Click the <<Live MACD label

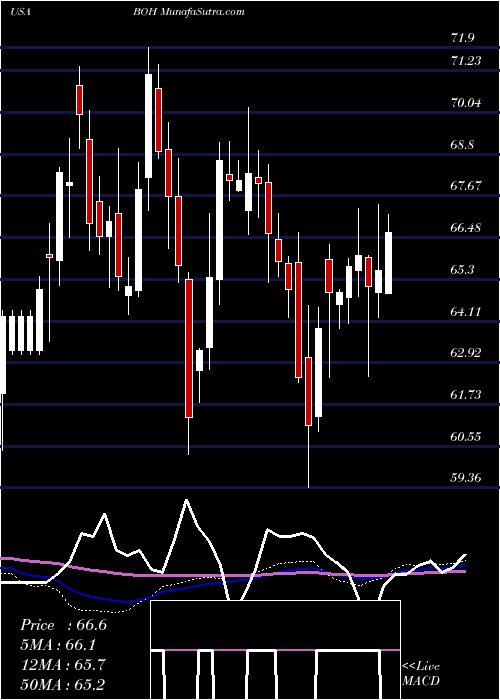[x=421, y=674]
